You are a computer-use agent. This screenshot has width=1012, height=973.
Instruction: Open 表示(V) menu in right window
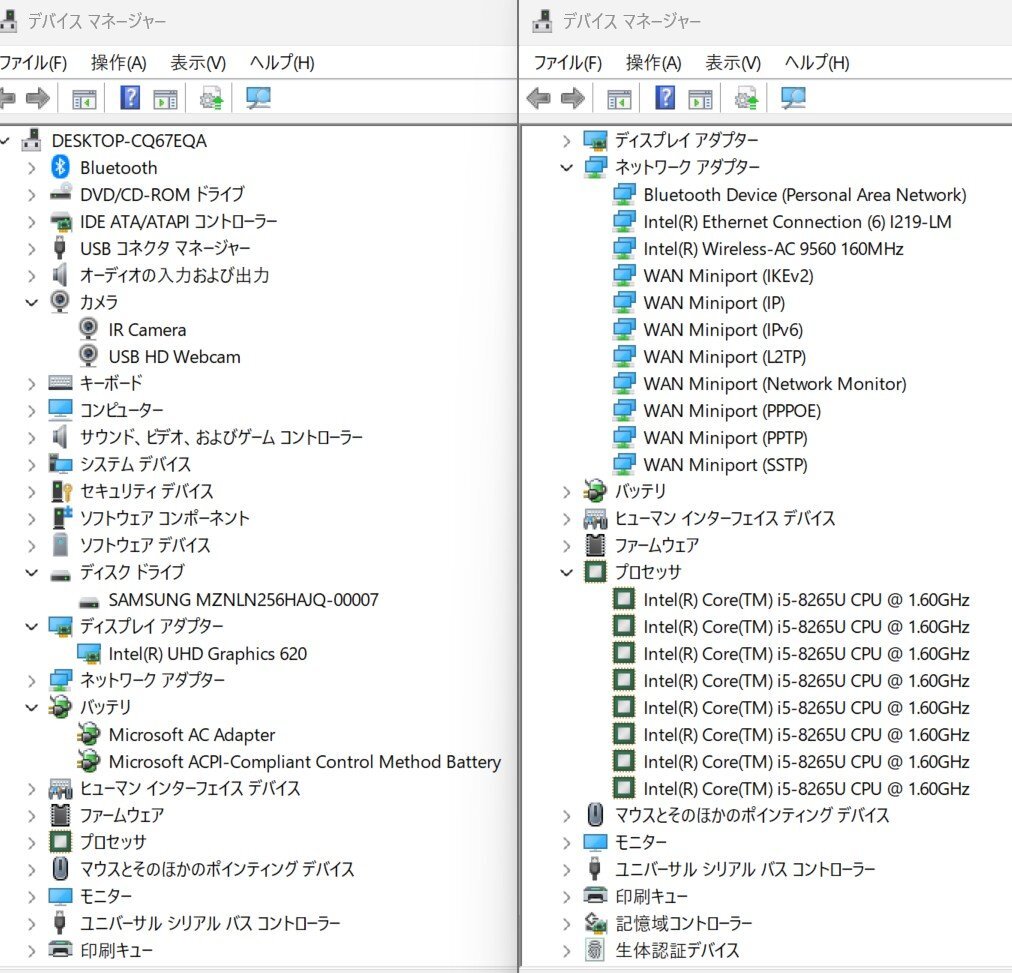pyautogui.click(x=733, y=63)
